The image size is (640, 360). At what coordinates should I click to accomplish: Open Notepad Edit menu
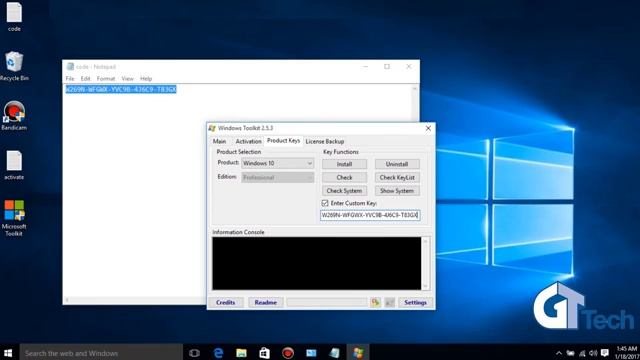(x=85, y=78)
